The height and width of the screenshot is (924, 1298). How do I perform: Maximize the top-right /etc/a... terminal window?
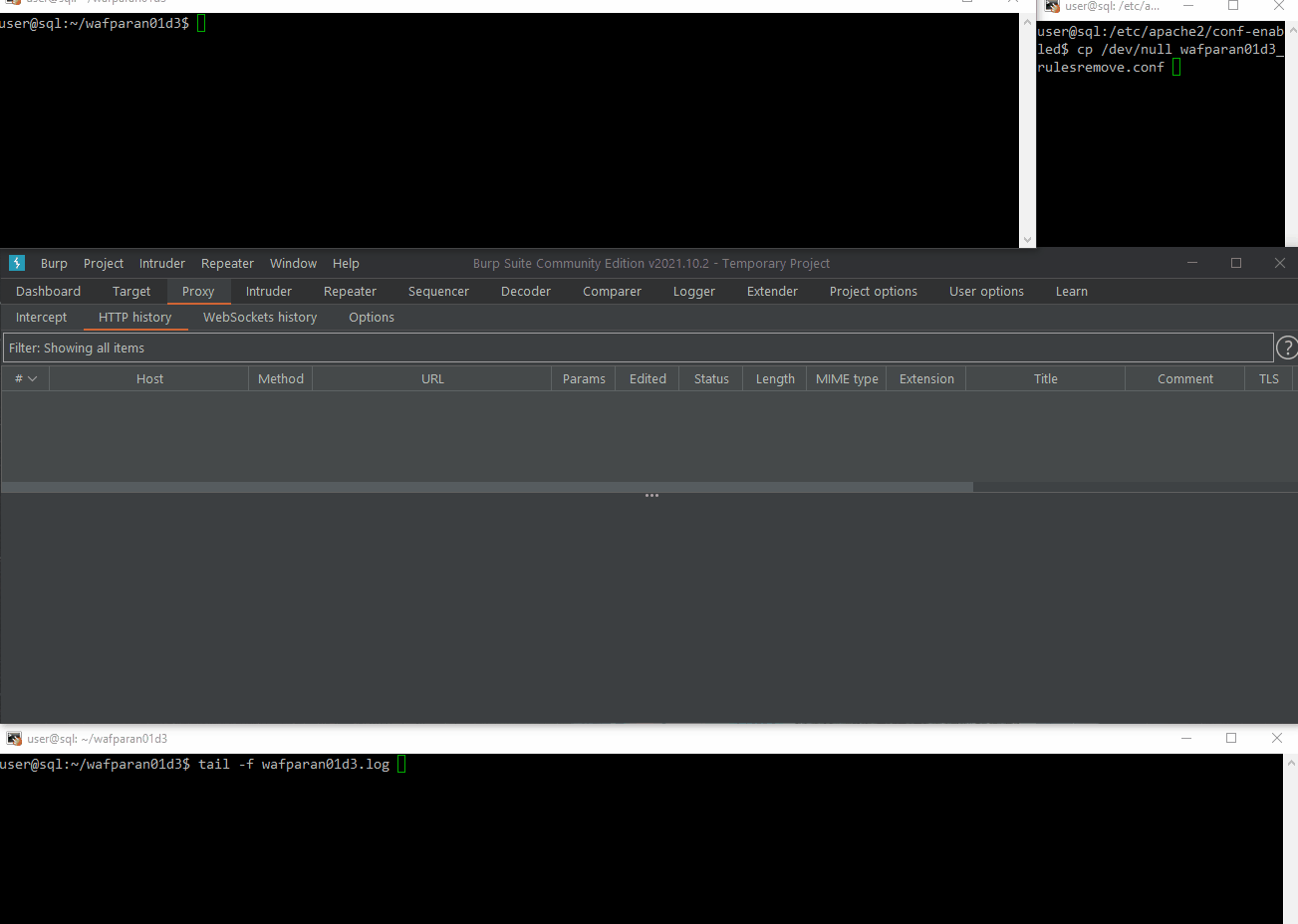(x=1233, y=6)
